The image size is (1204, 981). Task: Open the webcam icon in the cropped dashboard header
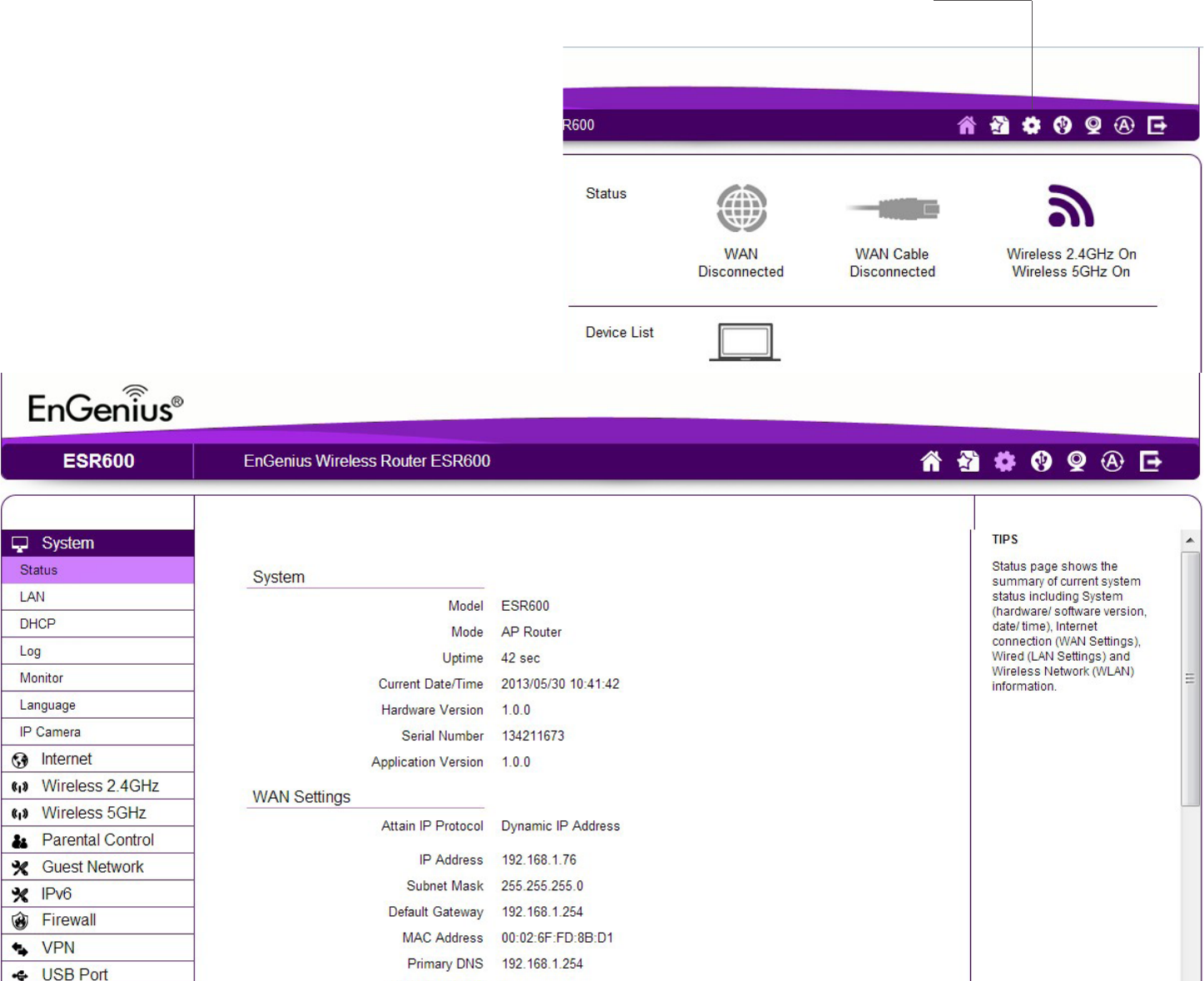coord(1093,126)
